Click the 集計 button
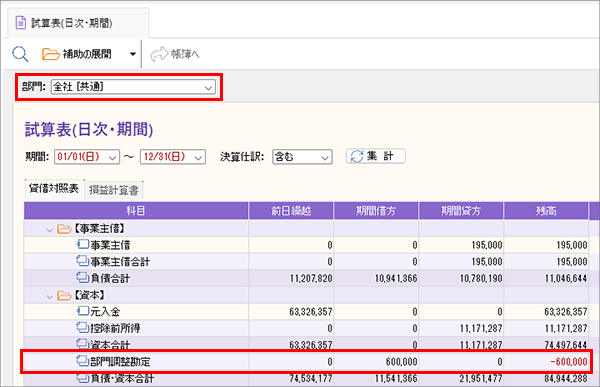The image size is (600, 387). click(x=376, y=156)
